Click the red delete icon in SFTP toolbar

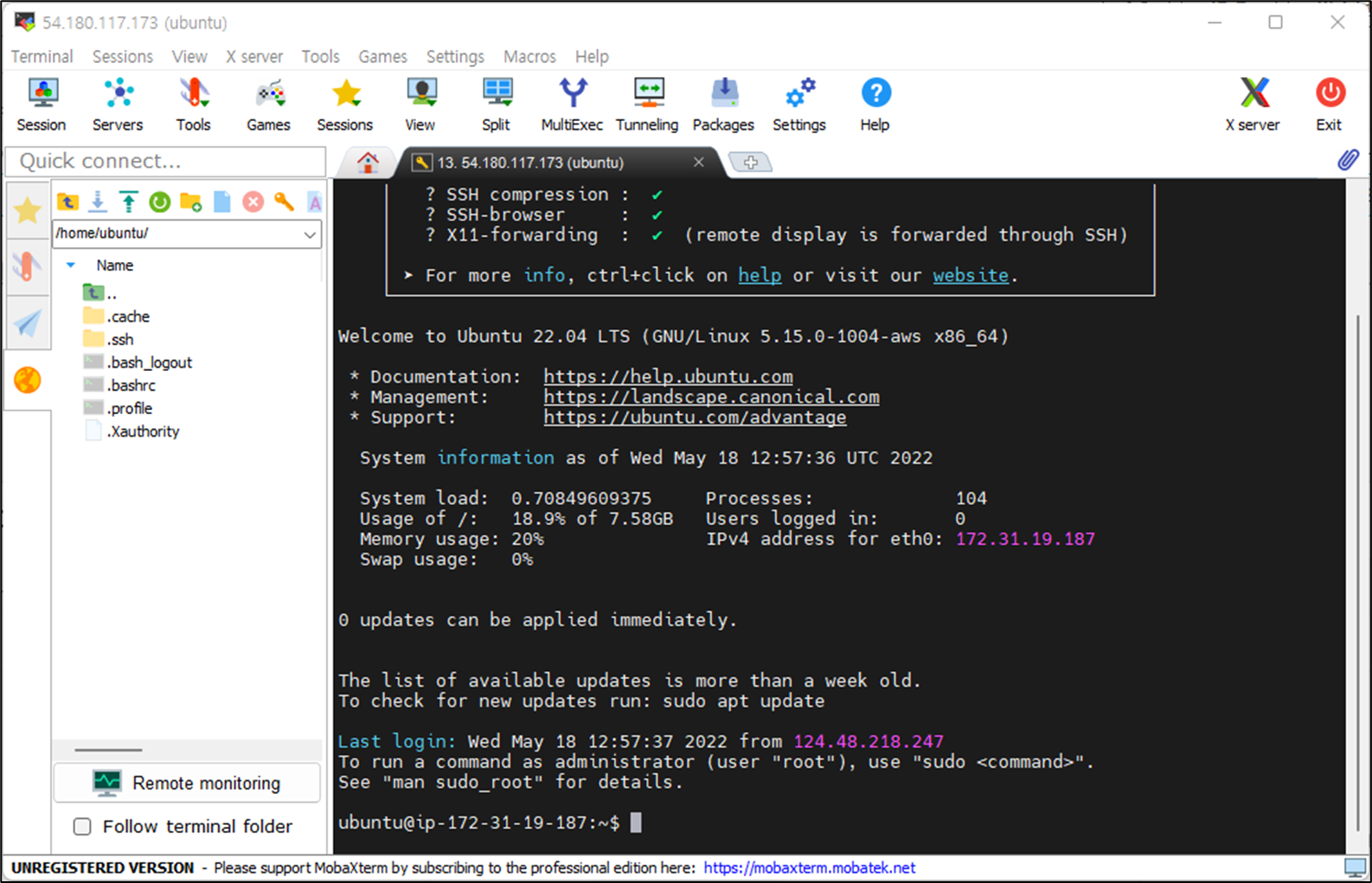253,202
